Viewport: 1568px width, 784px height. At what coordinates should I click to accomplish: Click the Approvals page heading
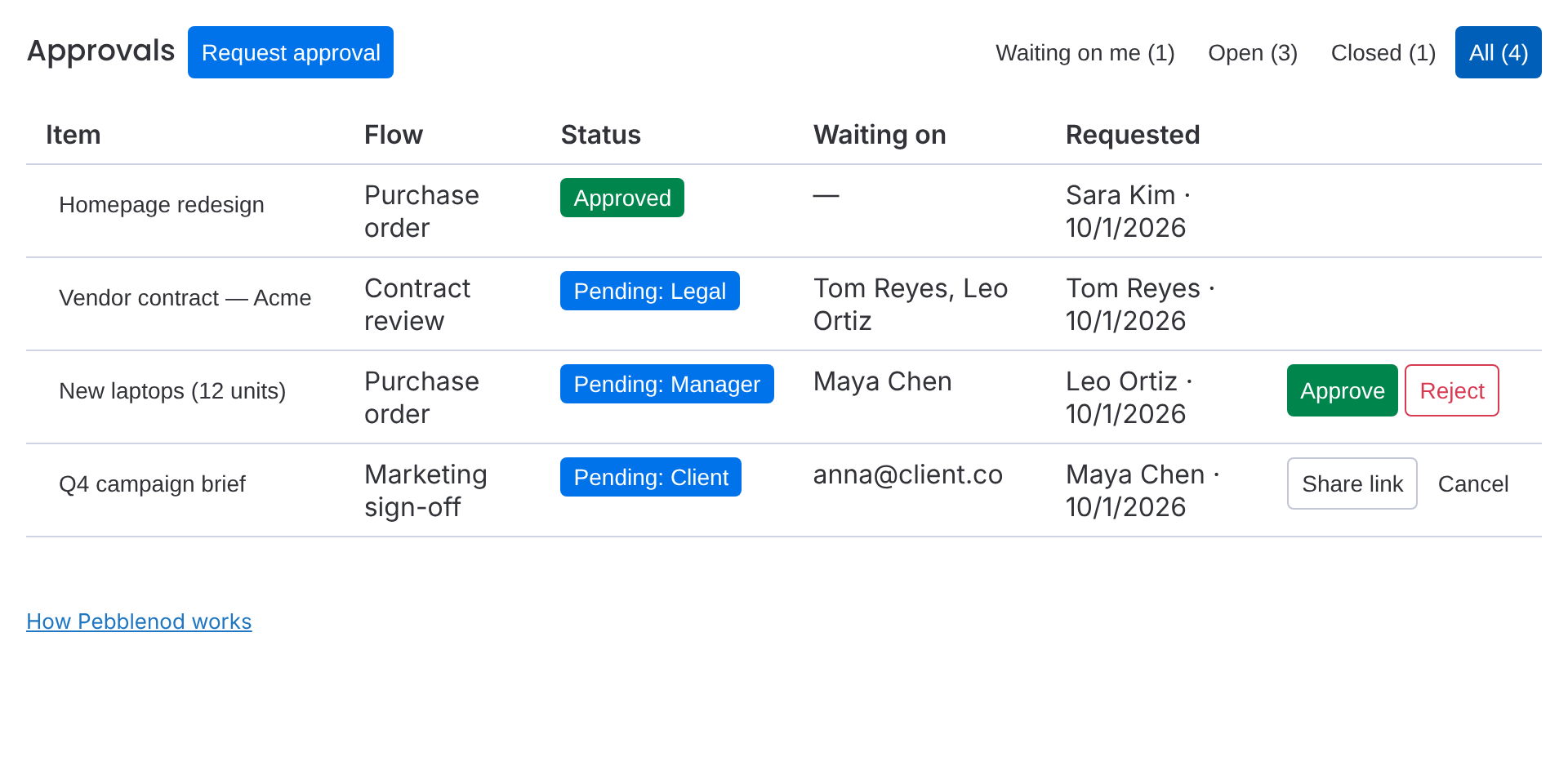(101, 51)
